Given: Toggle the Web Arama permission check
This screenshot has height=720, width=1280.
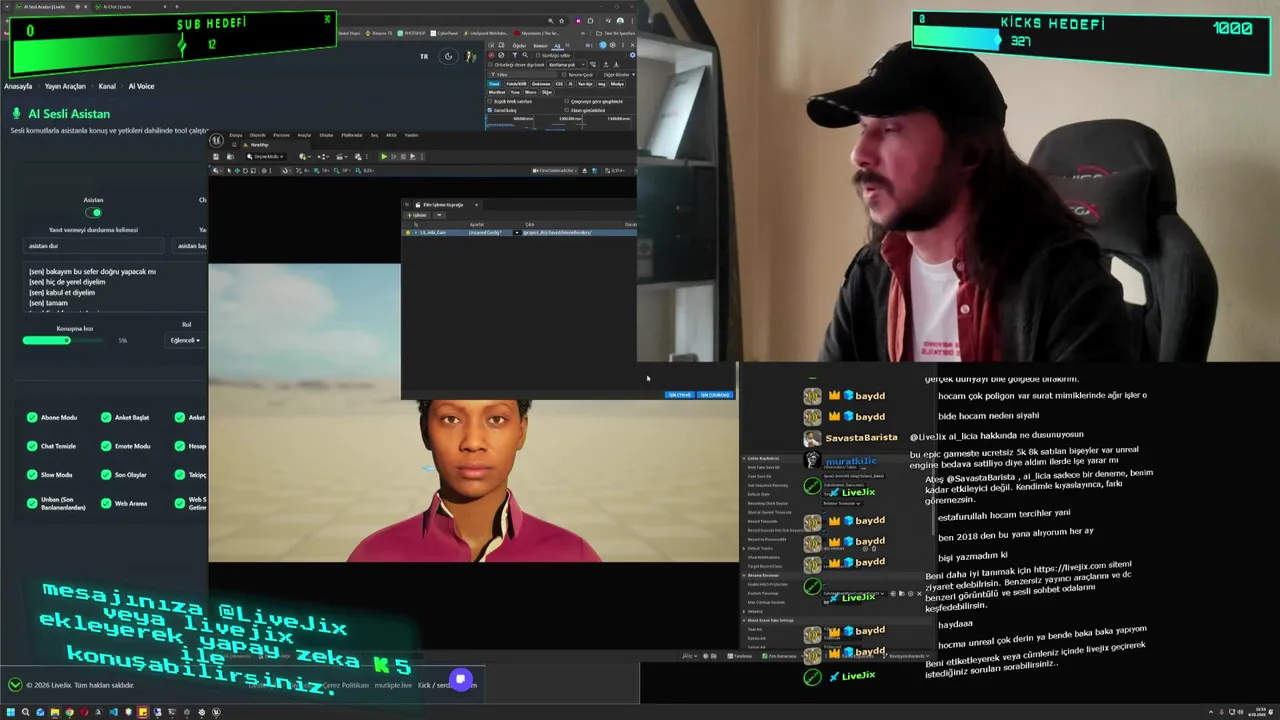Looking at the screenshot, I should 106,503.
